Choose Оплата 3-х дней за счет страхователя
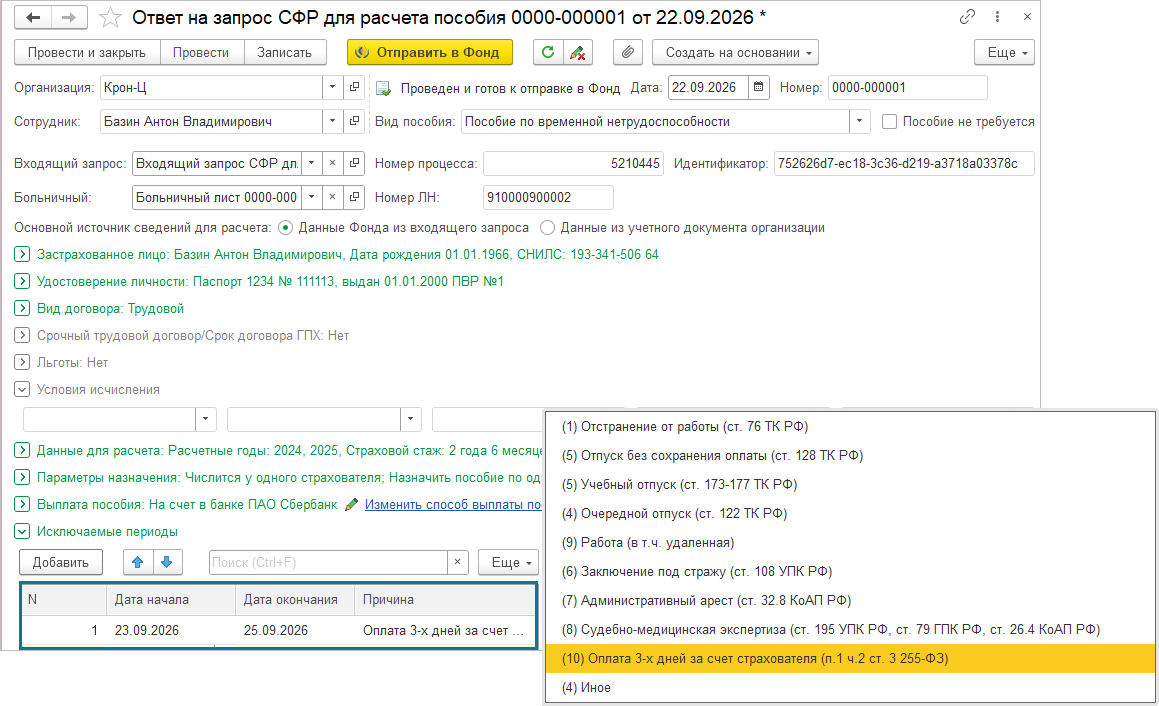The image size is (1159, 706). [850, 659]
